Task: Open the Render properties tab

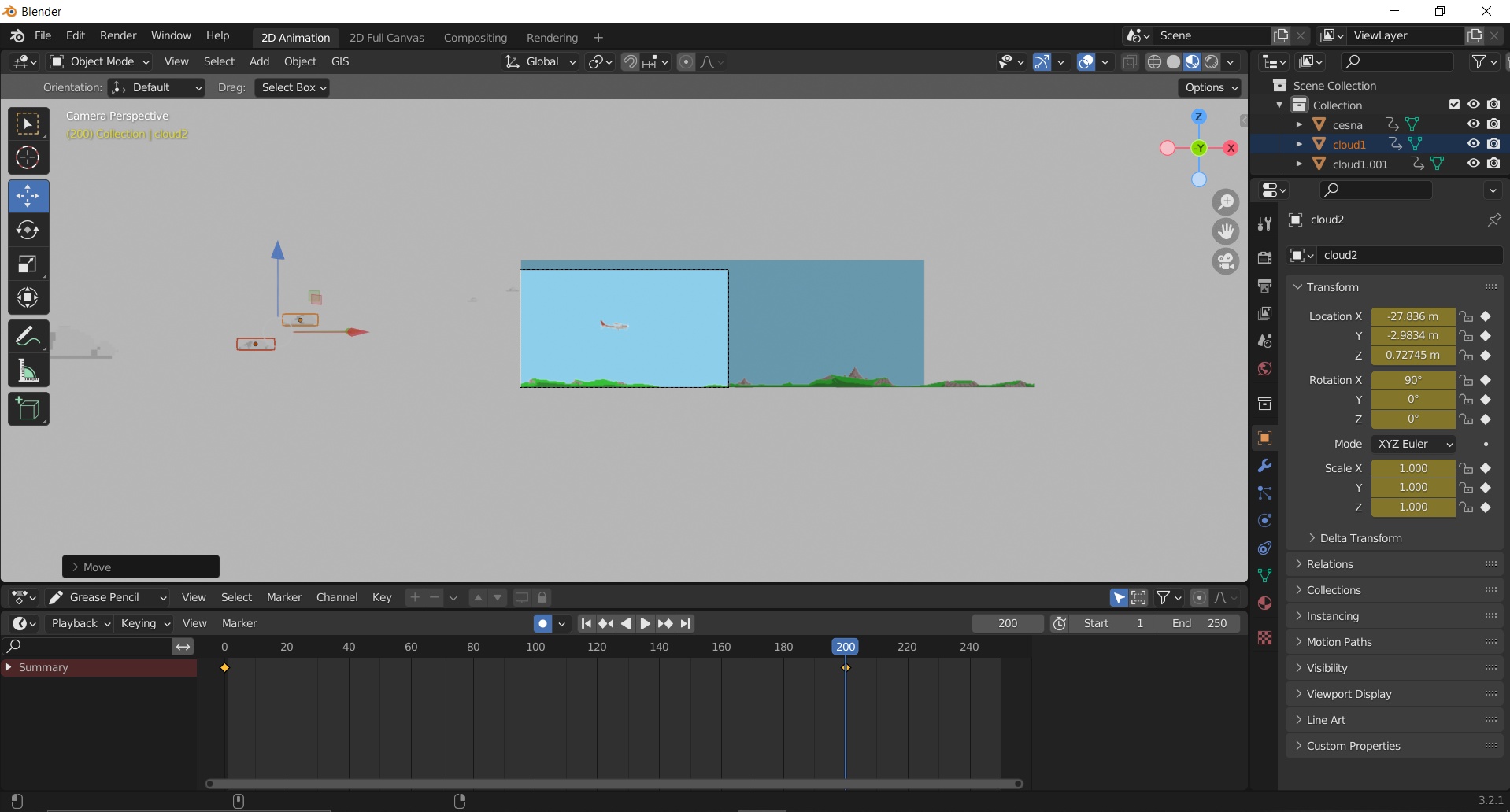Action: pyautogui.click(x=1264, y=258)
